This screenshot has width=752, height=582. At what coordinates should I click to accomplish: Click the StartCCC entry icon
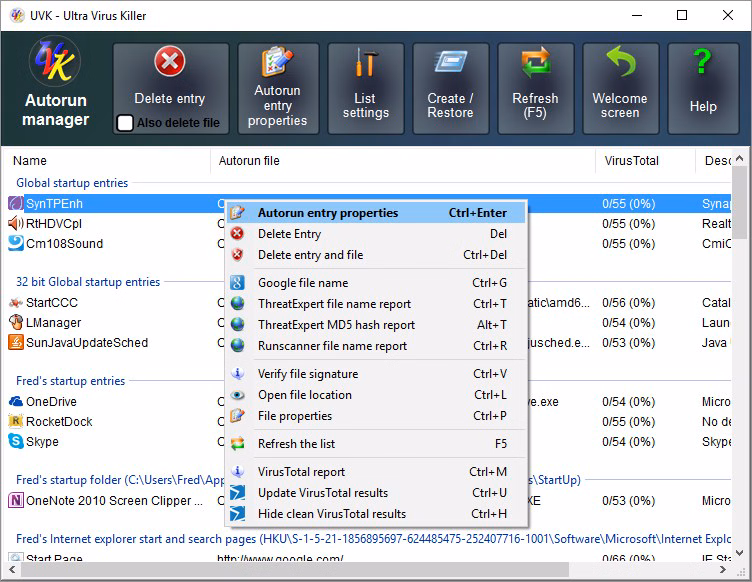click(15, 303)
